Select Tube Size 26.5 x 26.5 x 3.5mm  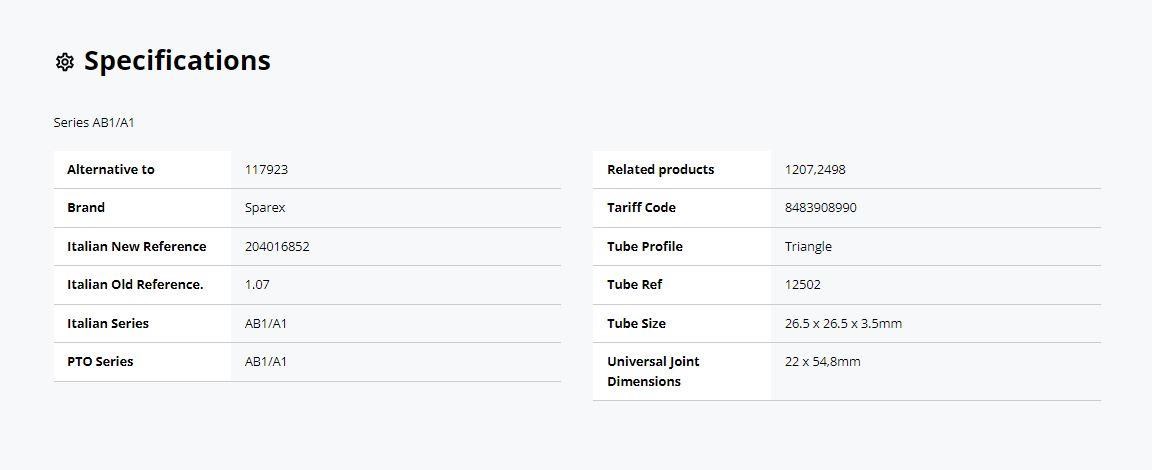tap(843, 324)
